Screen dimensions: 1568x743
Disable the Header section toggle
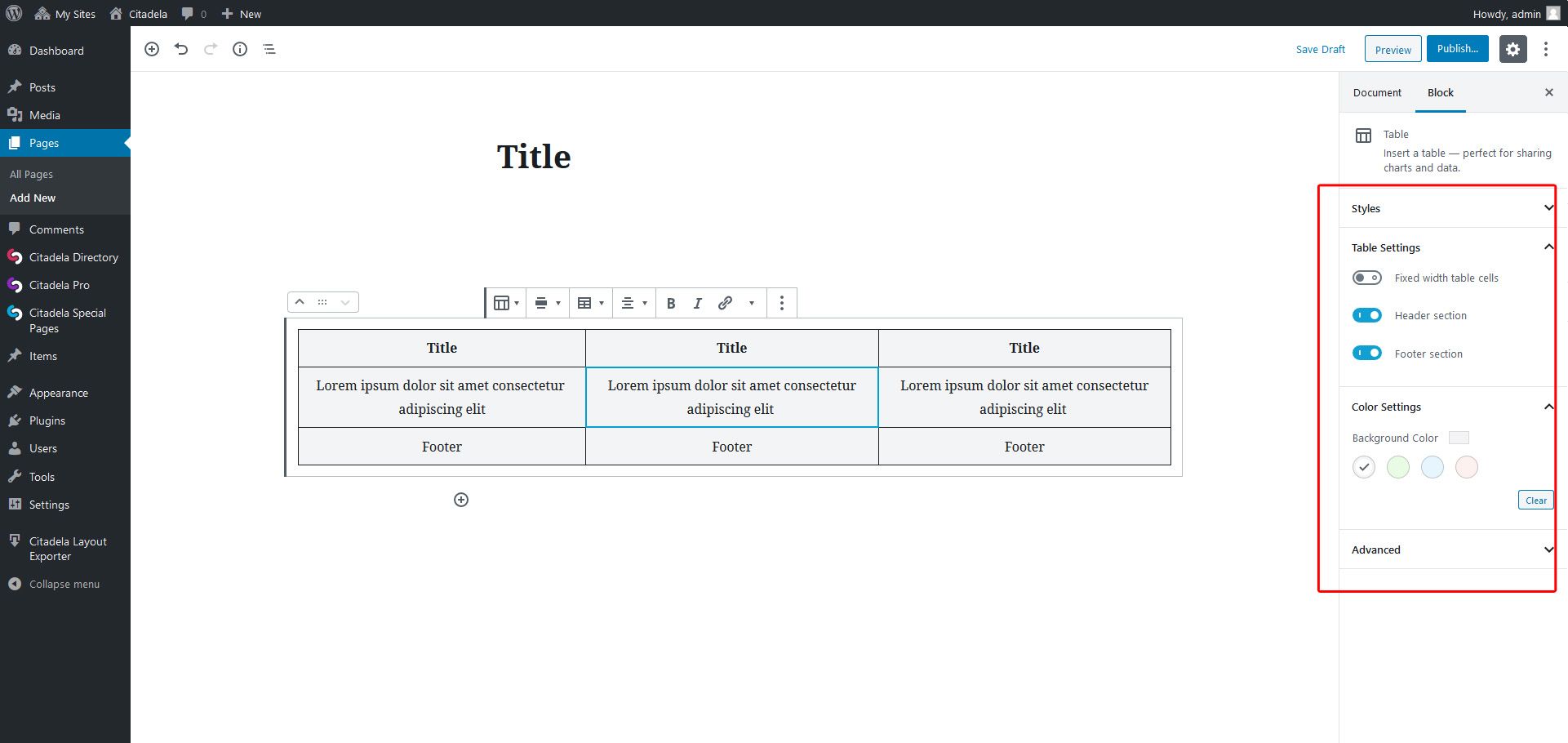1366,315
